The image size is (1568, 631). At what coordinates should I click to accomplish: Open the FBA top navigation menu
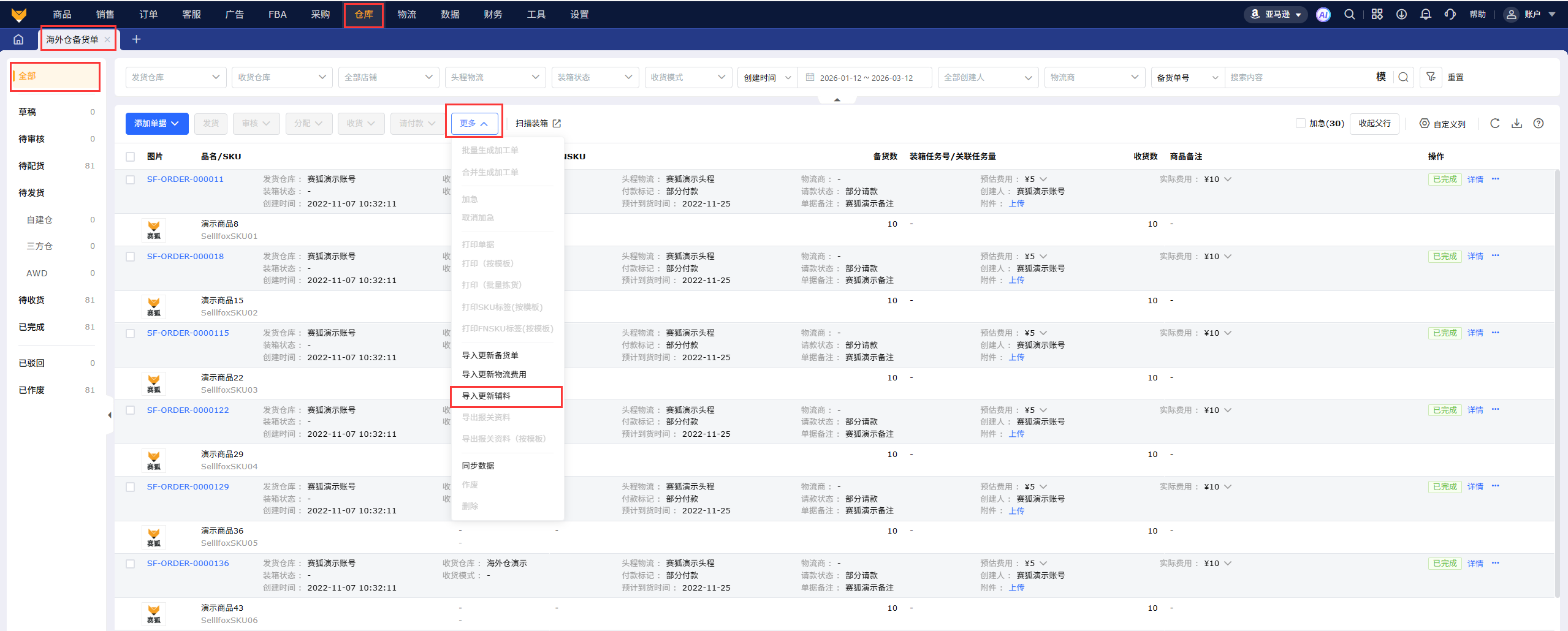(277, 14)
